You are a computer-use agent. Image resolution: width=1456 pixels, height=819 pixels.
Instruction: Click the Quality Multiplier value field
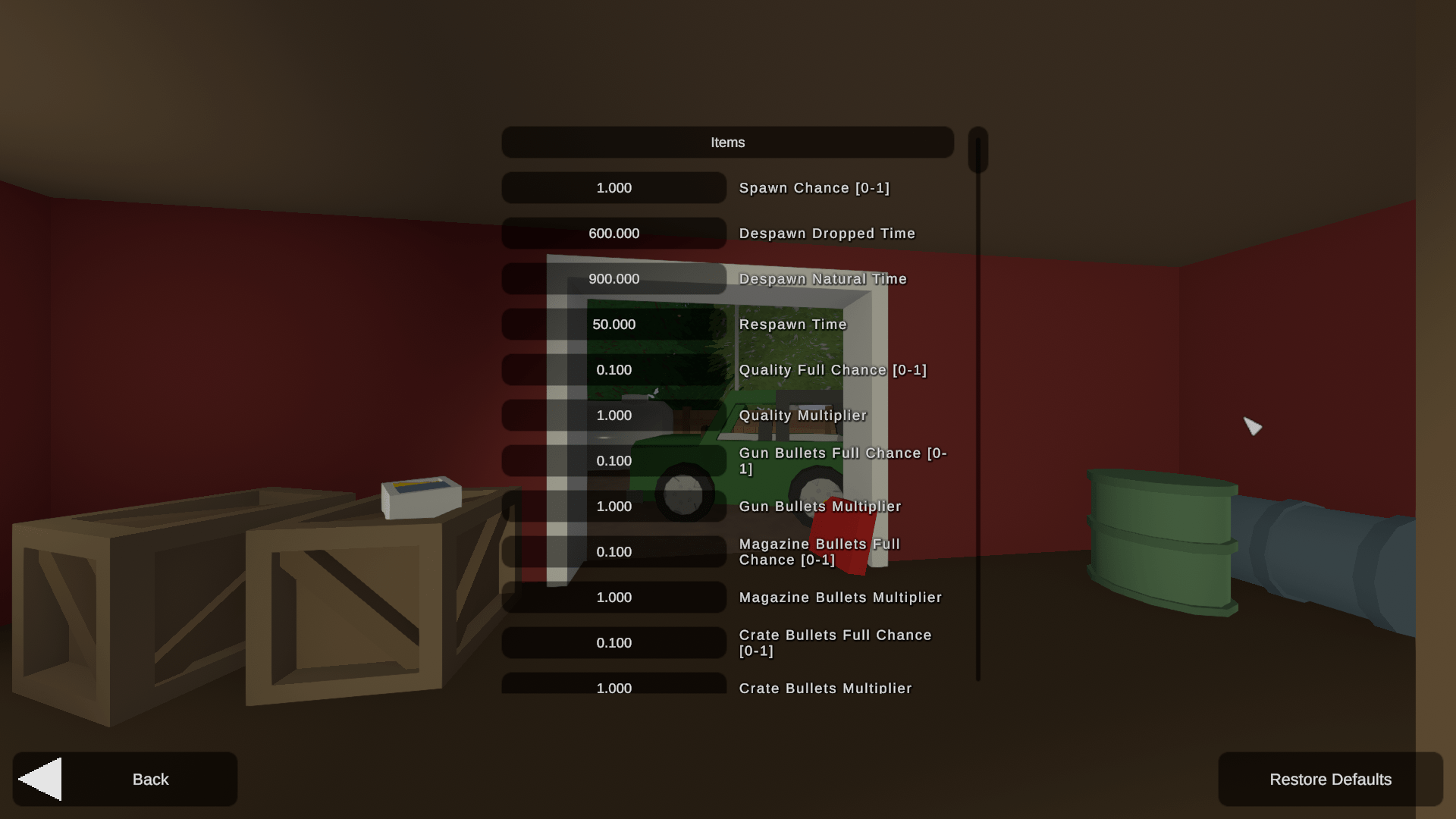click(614, 415)
